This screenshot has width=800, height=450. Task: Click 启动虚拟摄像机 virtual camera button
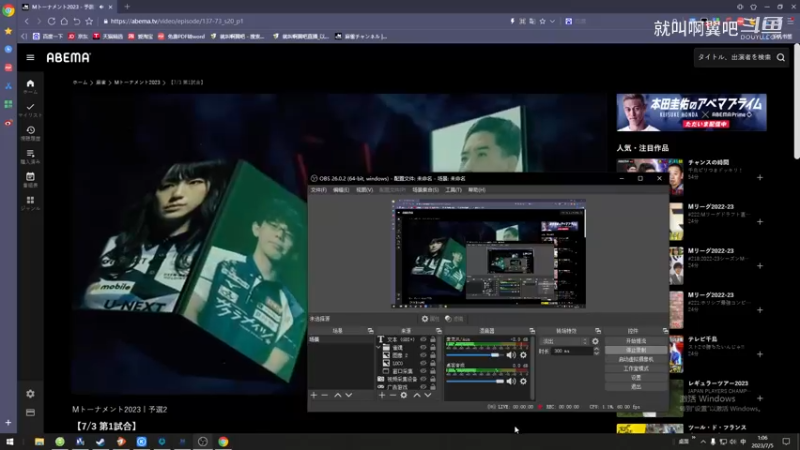pyautogui.click(x=636, y=359)
